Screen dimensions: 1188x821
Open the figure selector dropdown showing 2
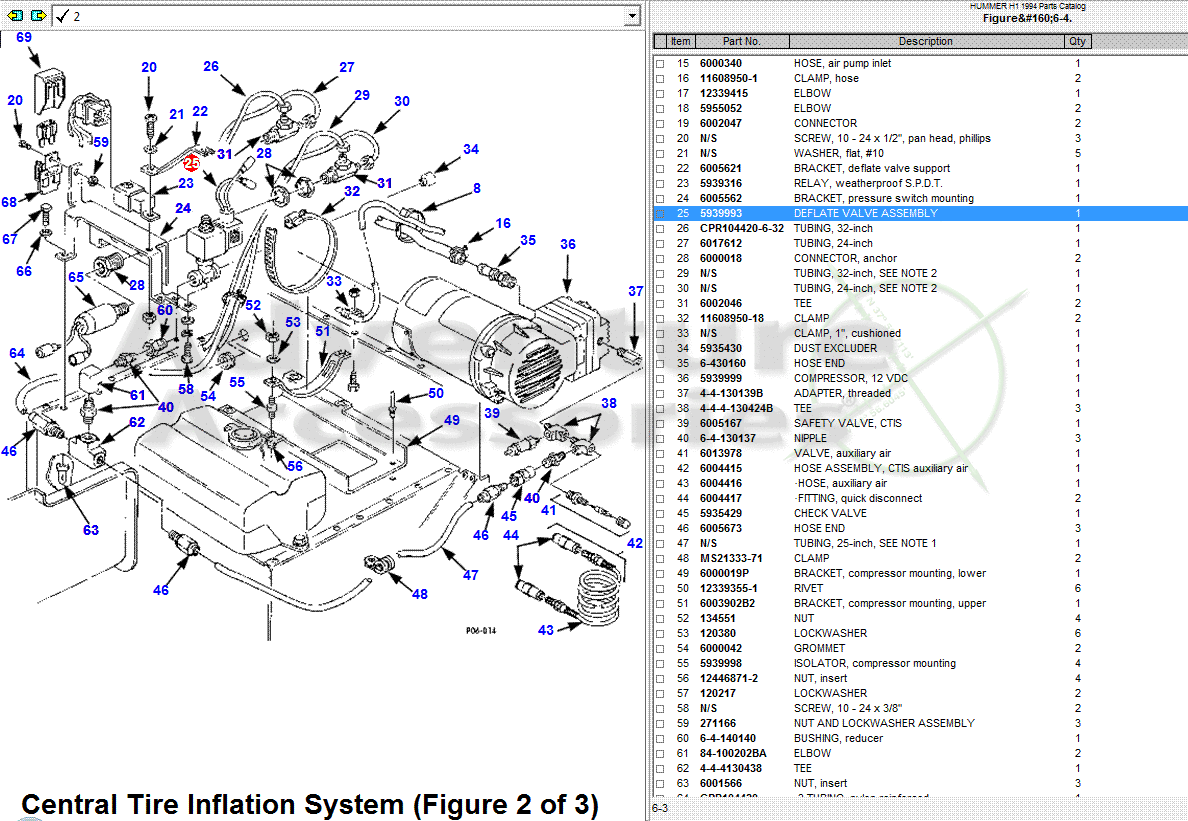(633, 16)
